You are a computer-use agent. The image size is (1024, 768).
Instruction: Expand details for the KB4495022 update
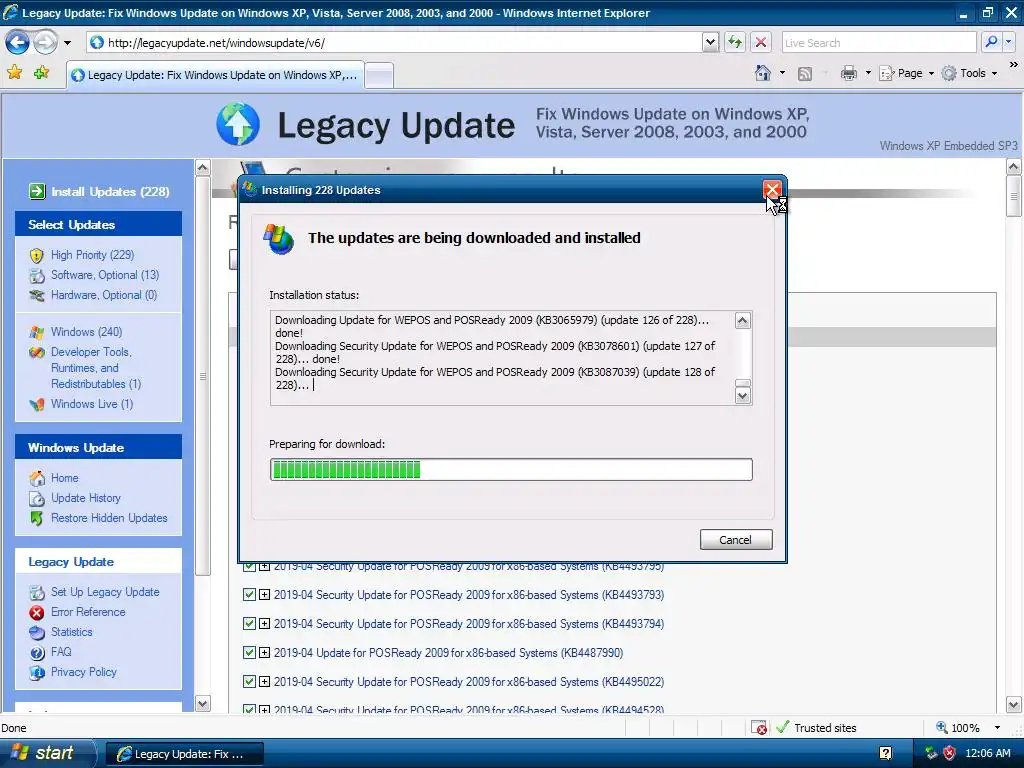coord(264,682)
